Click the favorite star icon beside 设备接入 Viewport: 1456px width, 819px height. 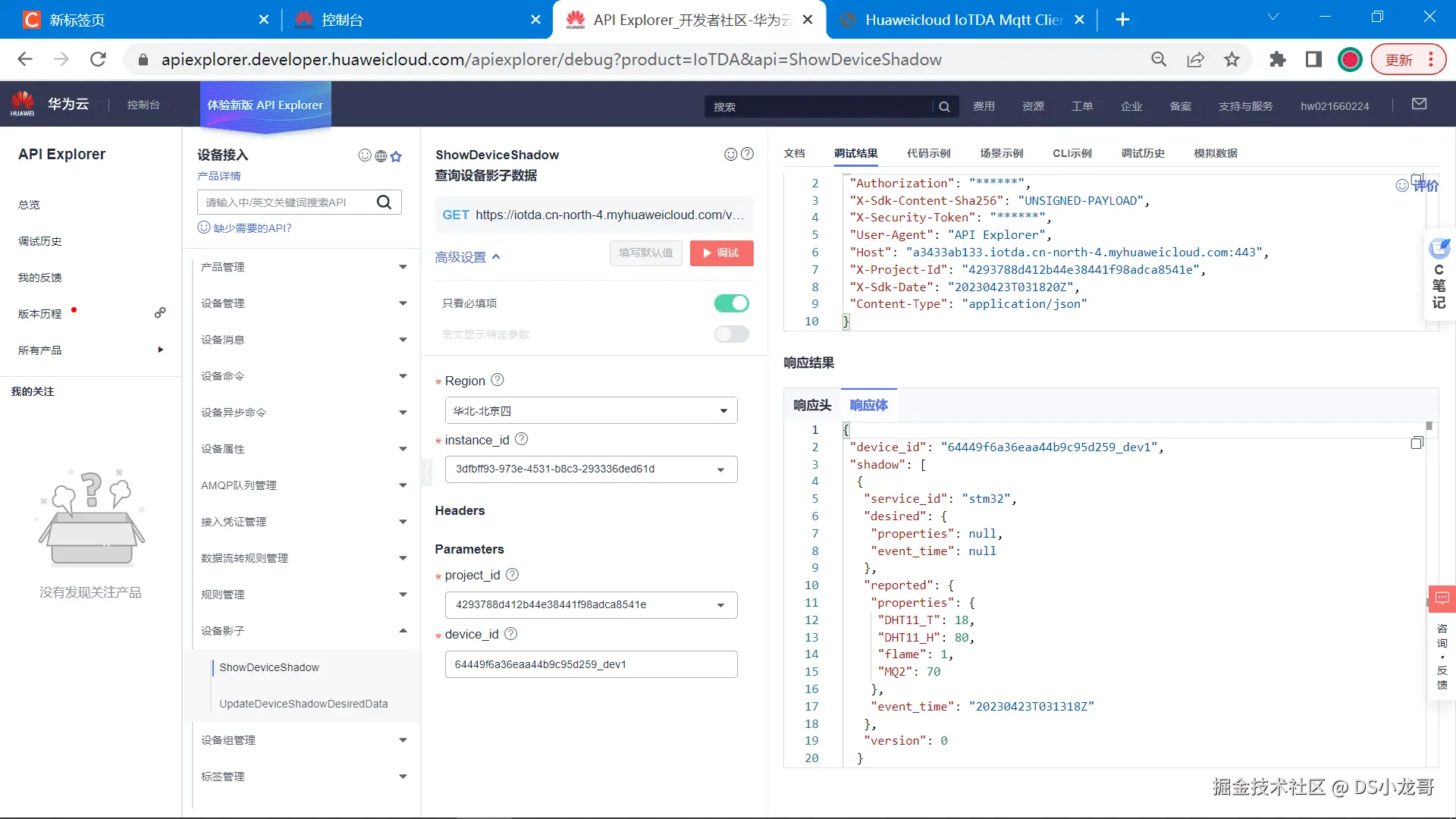(x=396, y=156)
